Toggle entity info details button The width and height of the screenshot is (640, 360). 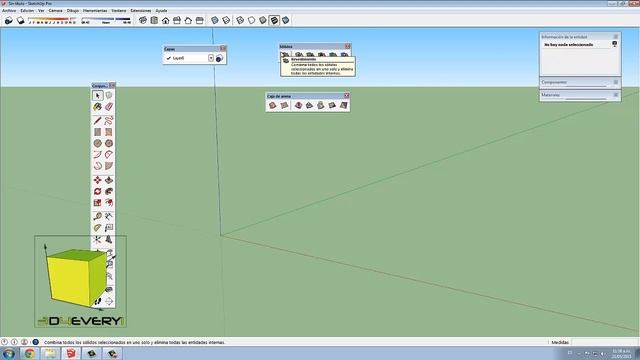click(614, 44)
